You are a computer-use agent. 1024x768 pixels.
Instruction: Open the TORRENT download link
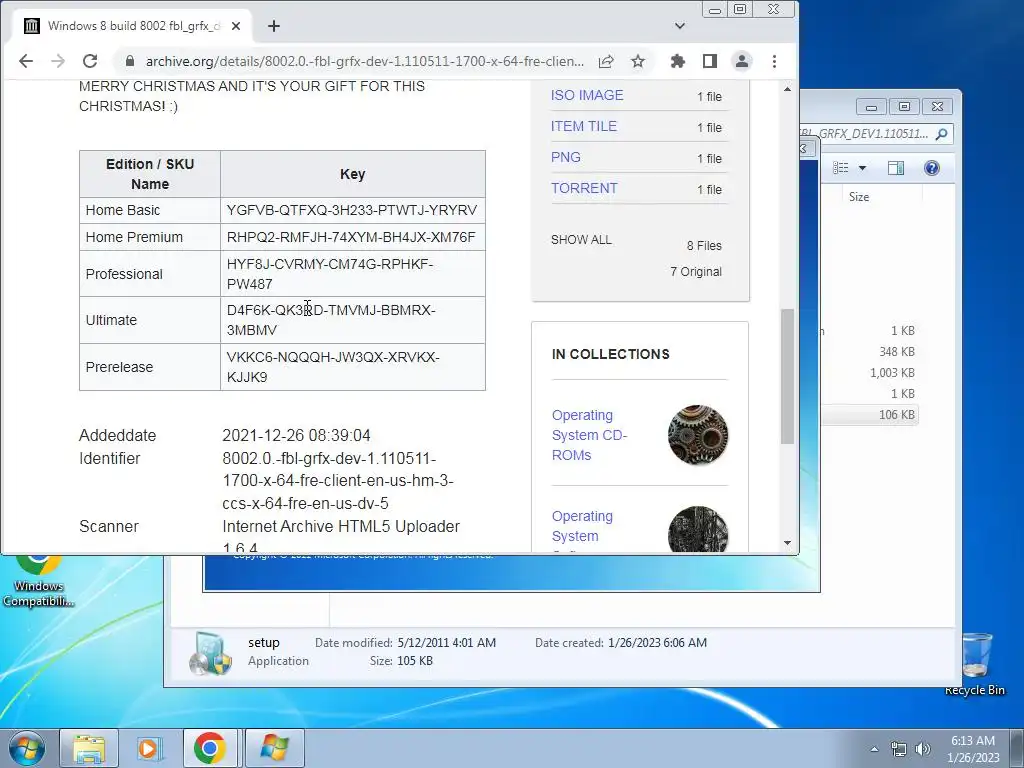click(584, 188)
